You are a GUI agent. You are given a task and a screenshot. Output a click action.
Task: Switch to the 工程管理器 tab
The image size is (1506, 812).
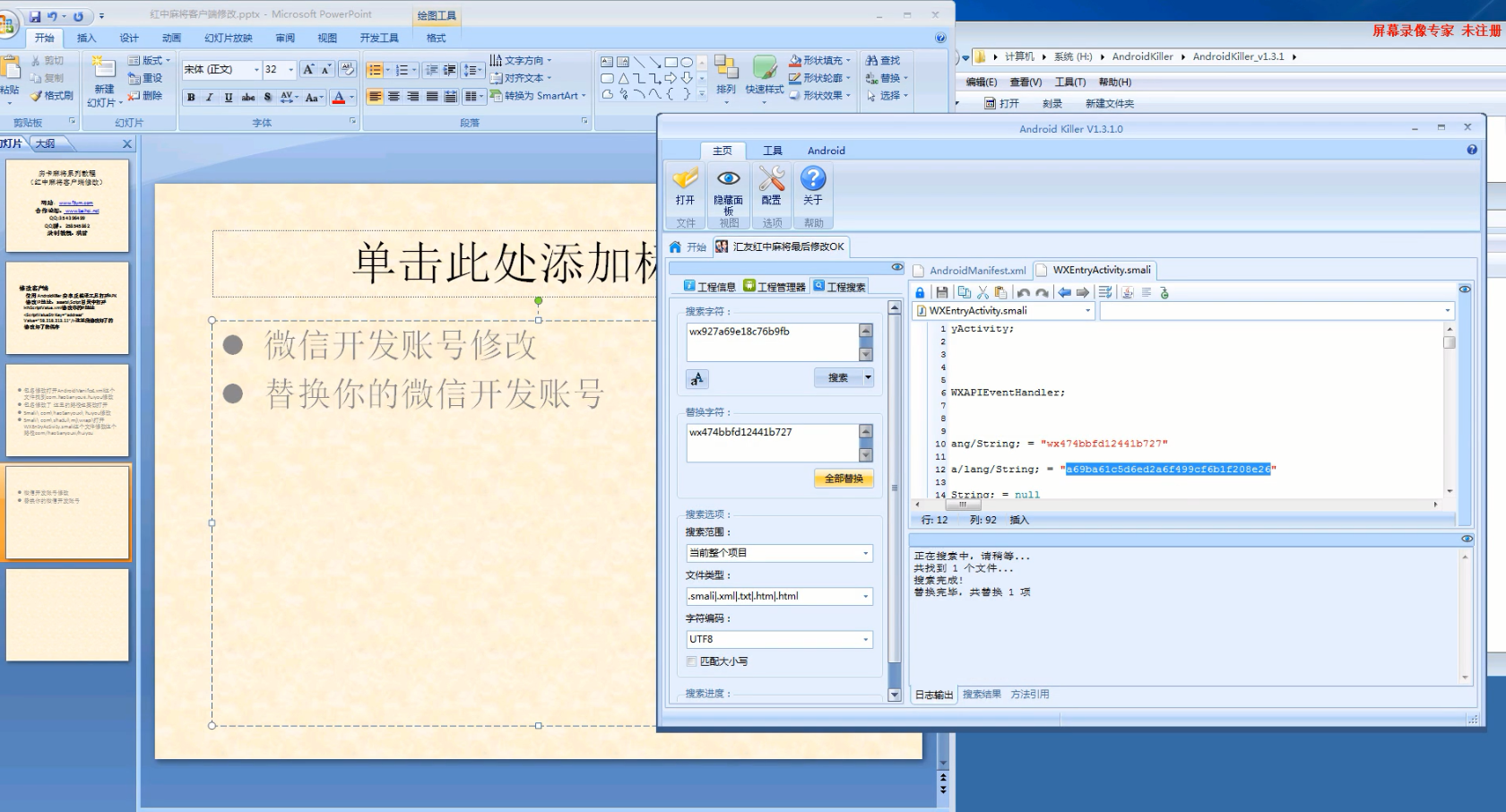pos(775,287)
